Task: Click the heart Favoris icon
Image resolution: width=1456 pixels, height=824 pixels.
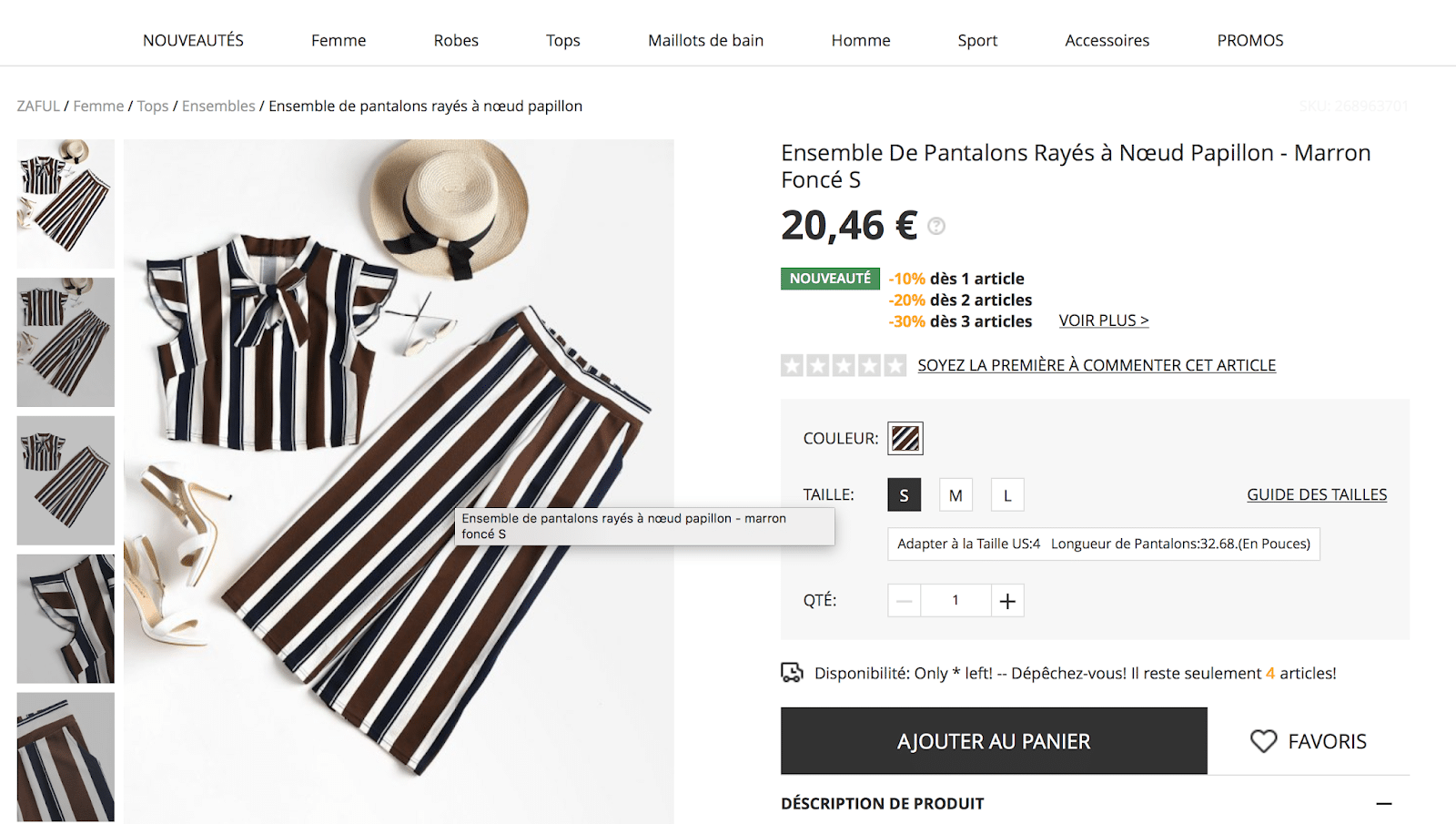Action: click(x=1263, y=741)
